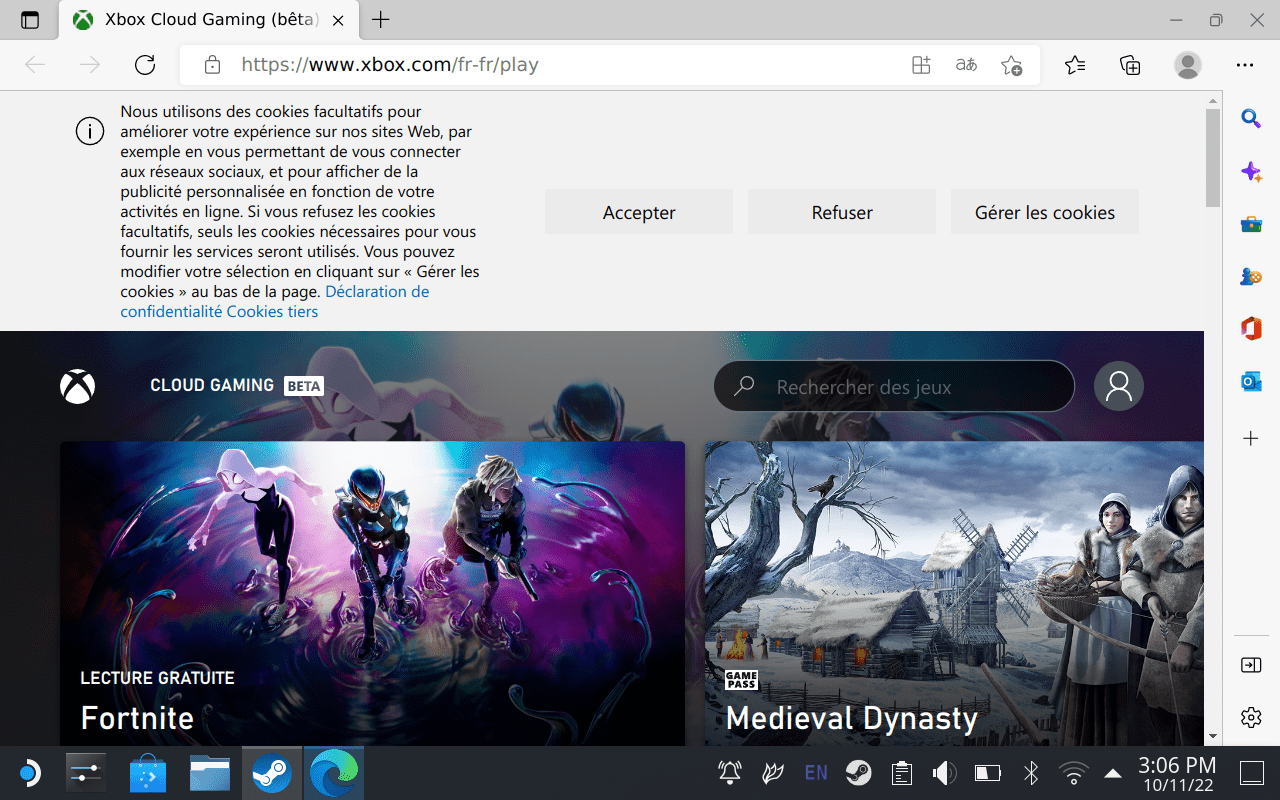Click in the Rechercher des jeux field

894,386
